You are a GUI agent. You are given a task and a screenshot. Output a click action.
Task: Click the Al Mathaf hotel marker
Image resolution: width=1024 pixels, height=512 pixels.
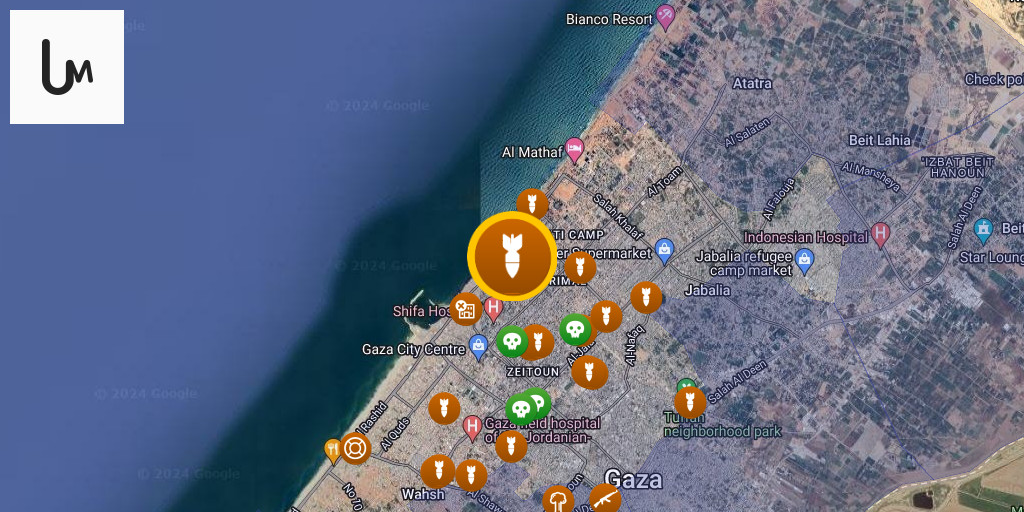click(x=574, y=150)
